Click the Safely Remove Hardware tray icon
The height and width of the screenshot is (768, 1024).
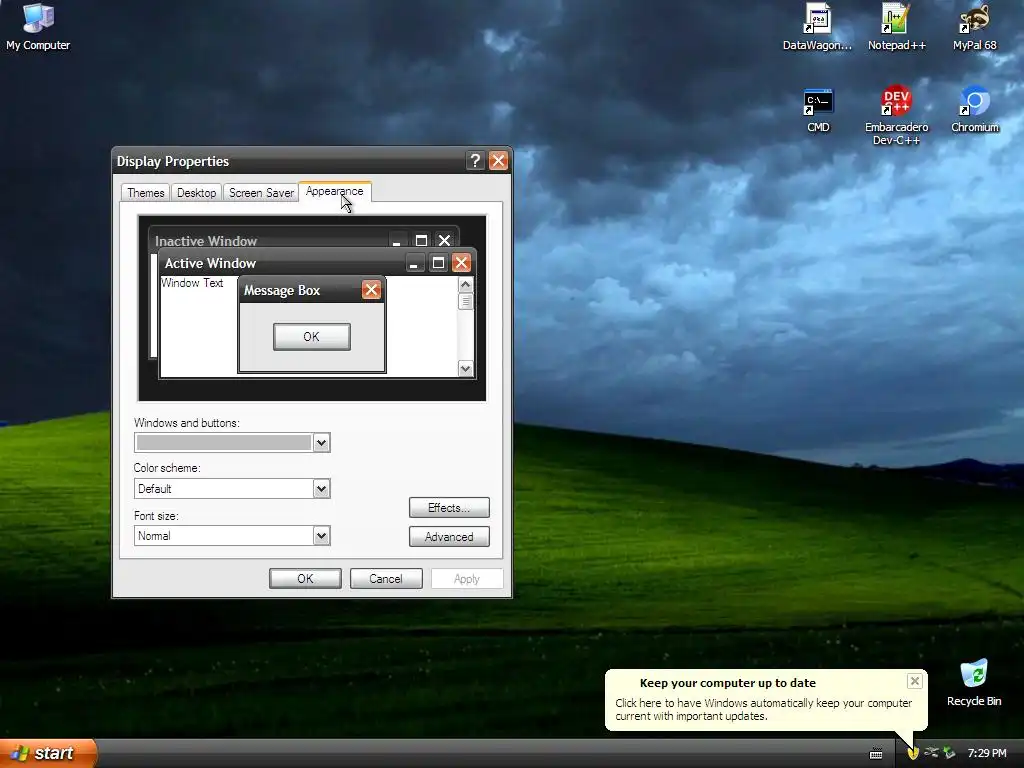click(x=950, y=753)
